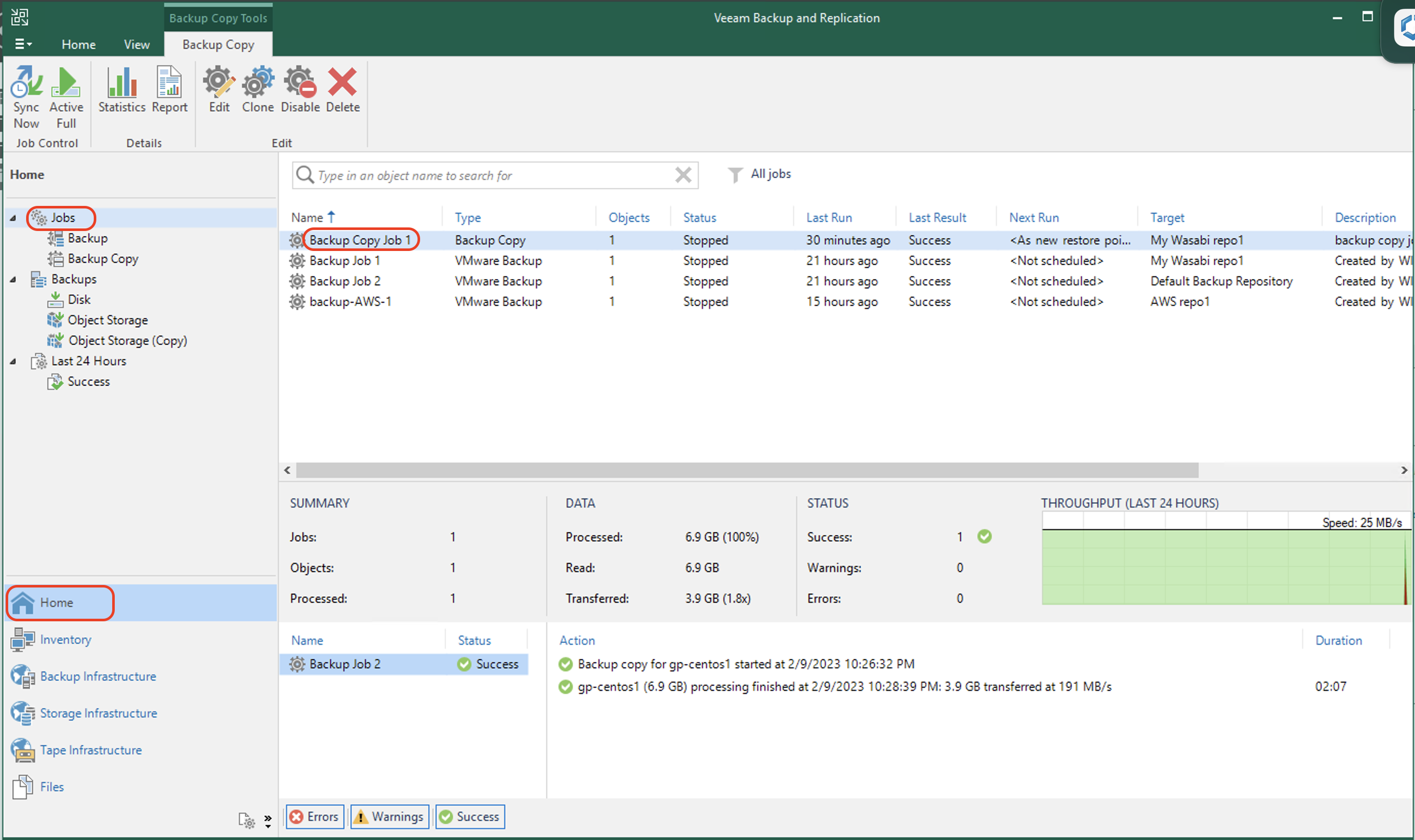
Task: Switch to the Home ribbon tab
Action: tap(78, 44)
